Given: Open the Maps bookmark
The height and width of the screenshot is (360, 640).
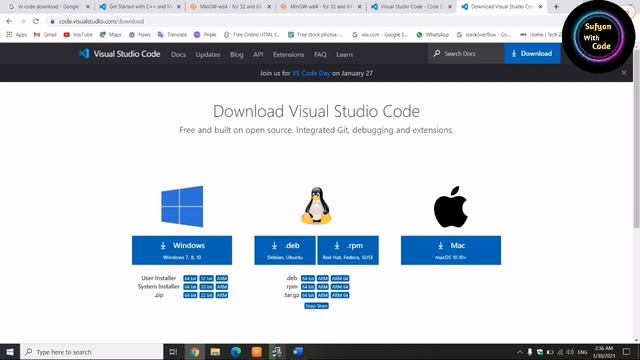Looking at the screenshot, I should tap(111, 35).
